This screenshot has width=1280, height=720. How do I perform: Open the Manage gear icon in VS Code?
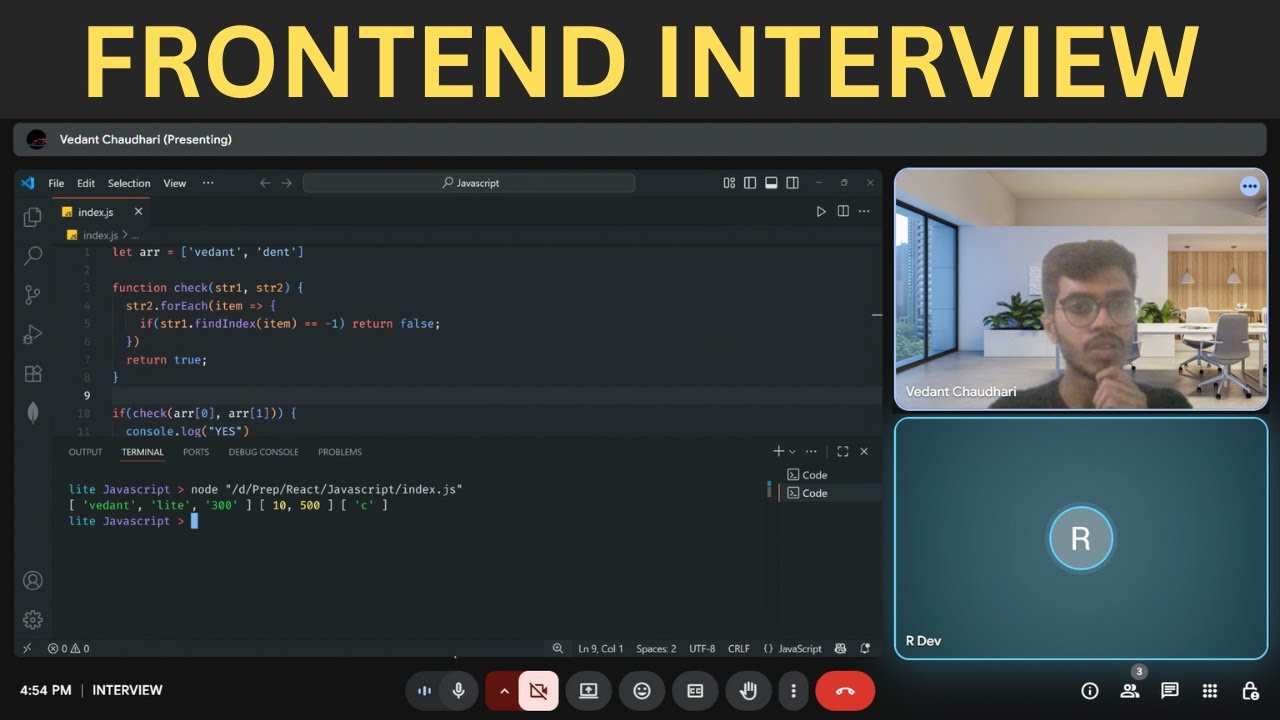(32, 619)
